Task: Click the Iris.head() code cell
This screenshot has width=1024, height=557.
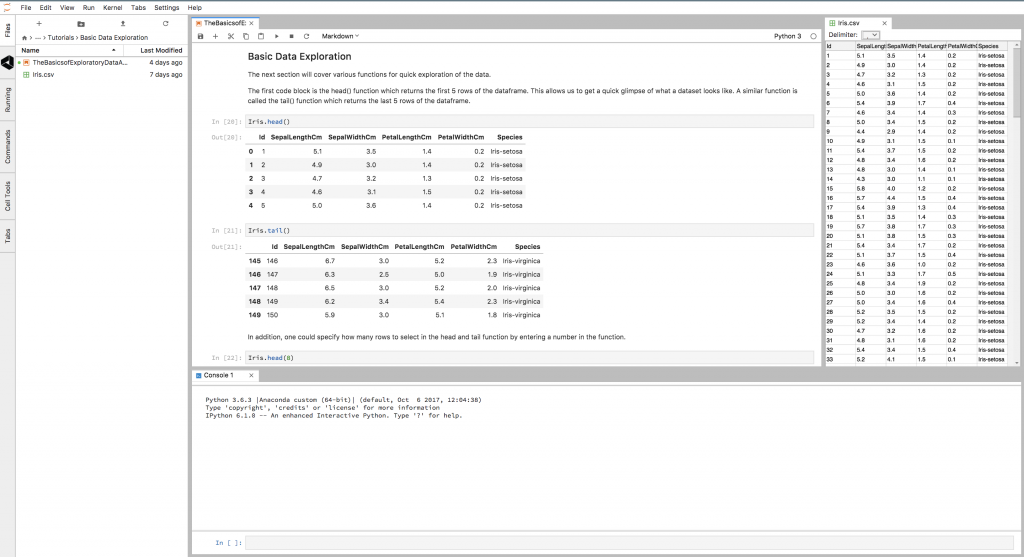Action: [530, 121]
